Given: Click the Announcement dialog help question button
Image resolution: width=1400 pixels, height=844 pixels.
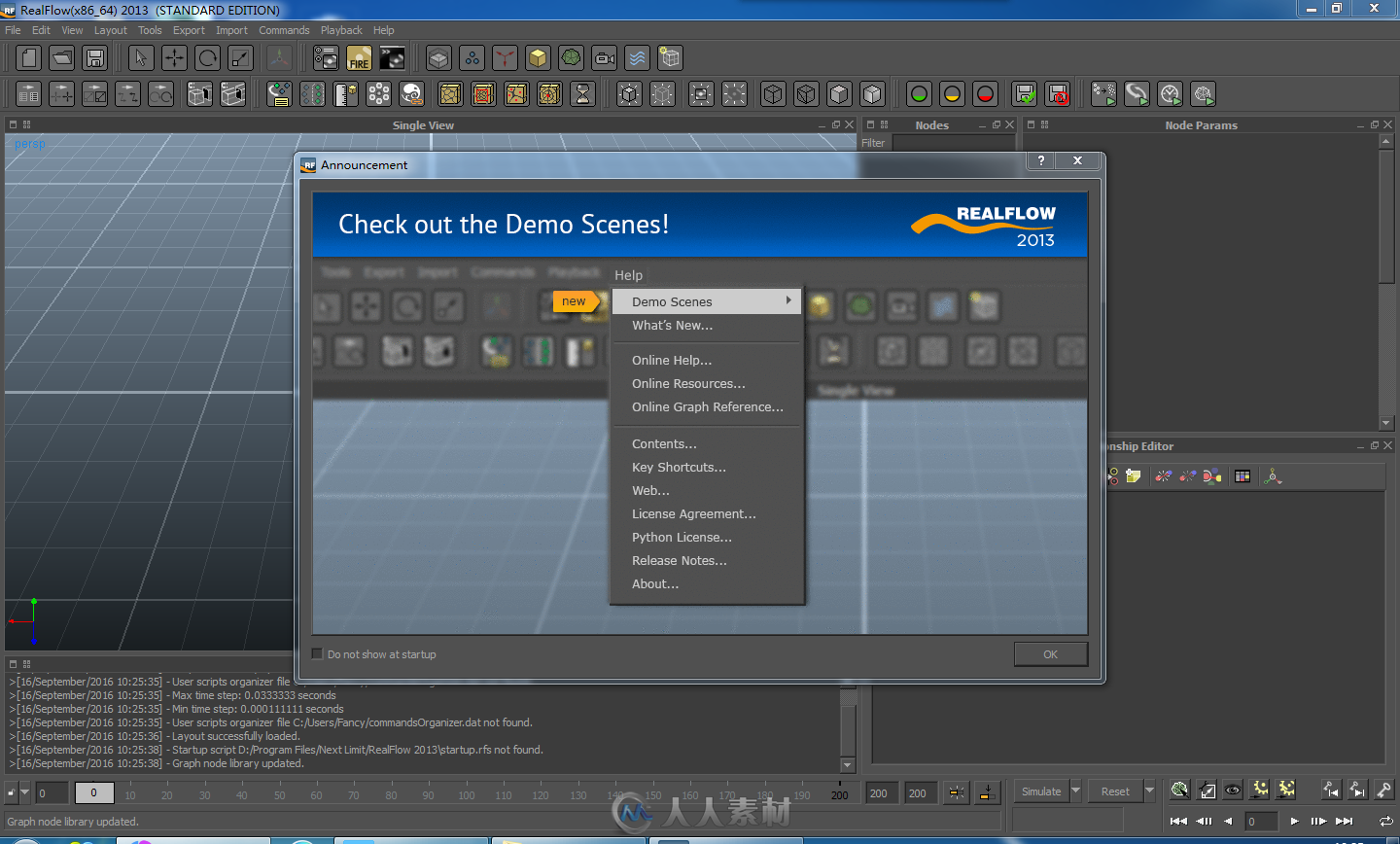Looking at the screenshot, I should (1041, 160).
